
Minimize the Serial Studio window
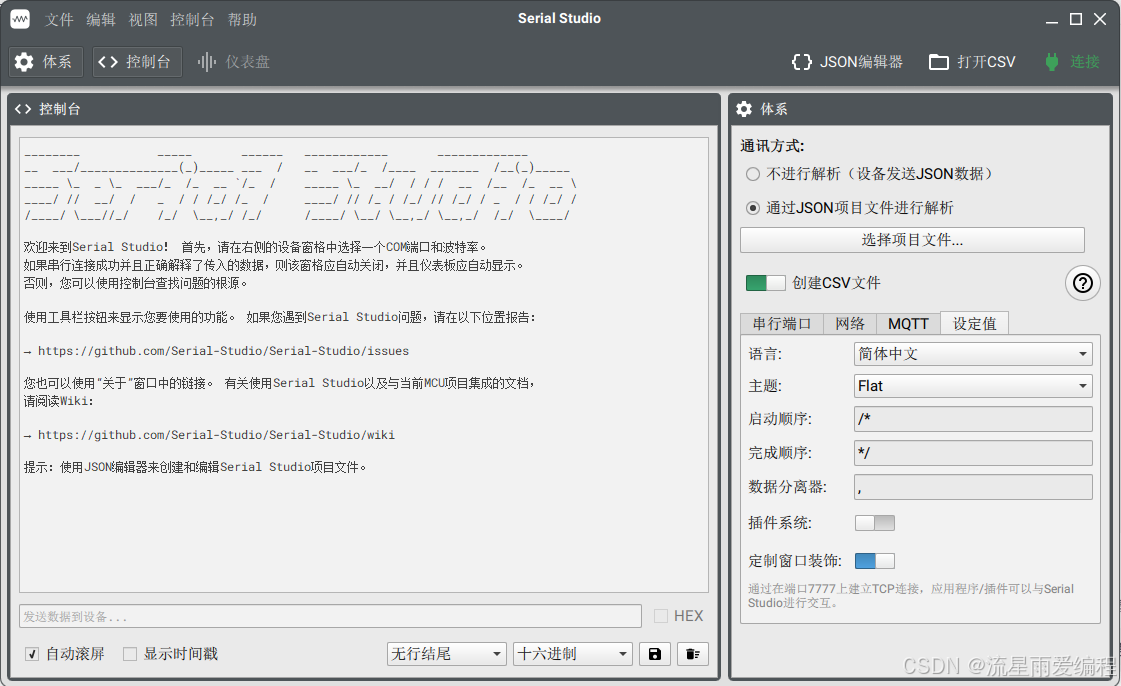coord(1052,19)
